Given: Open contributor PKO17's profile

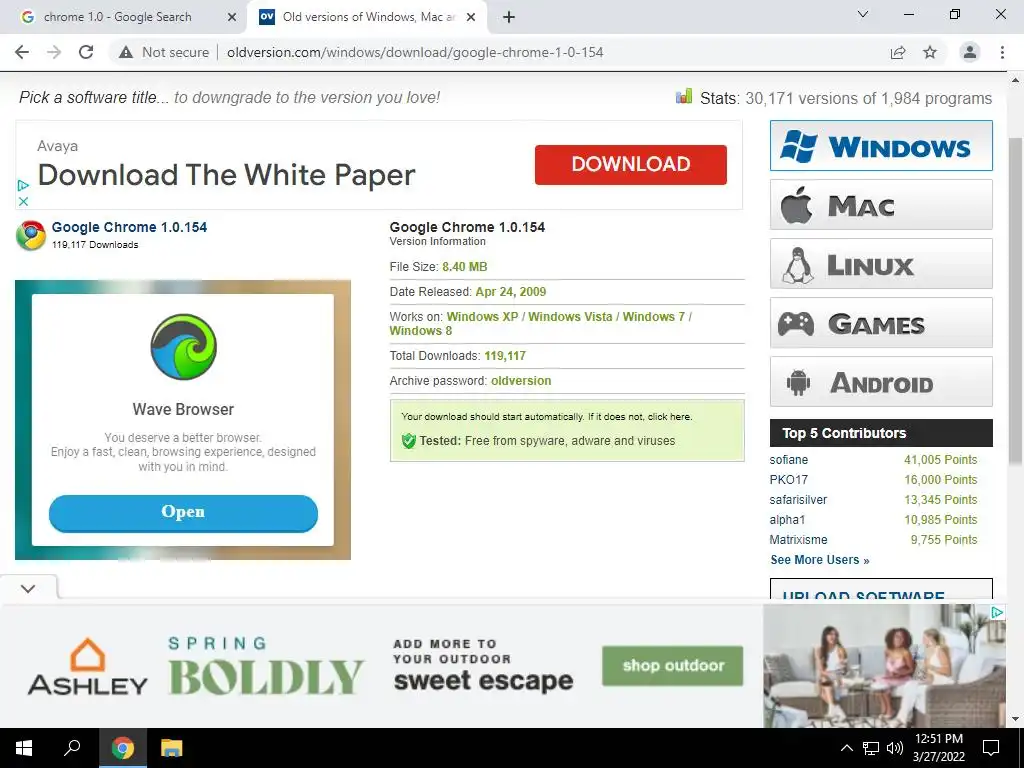Looking at the screenshot, I should click(789, 480).
